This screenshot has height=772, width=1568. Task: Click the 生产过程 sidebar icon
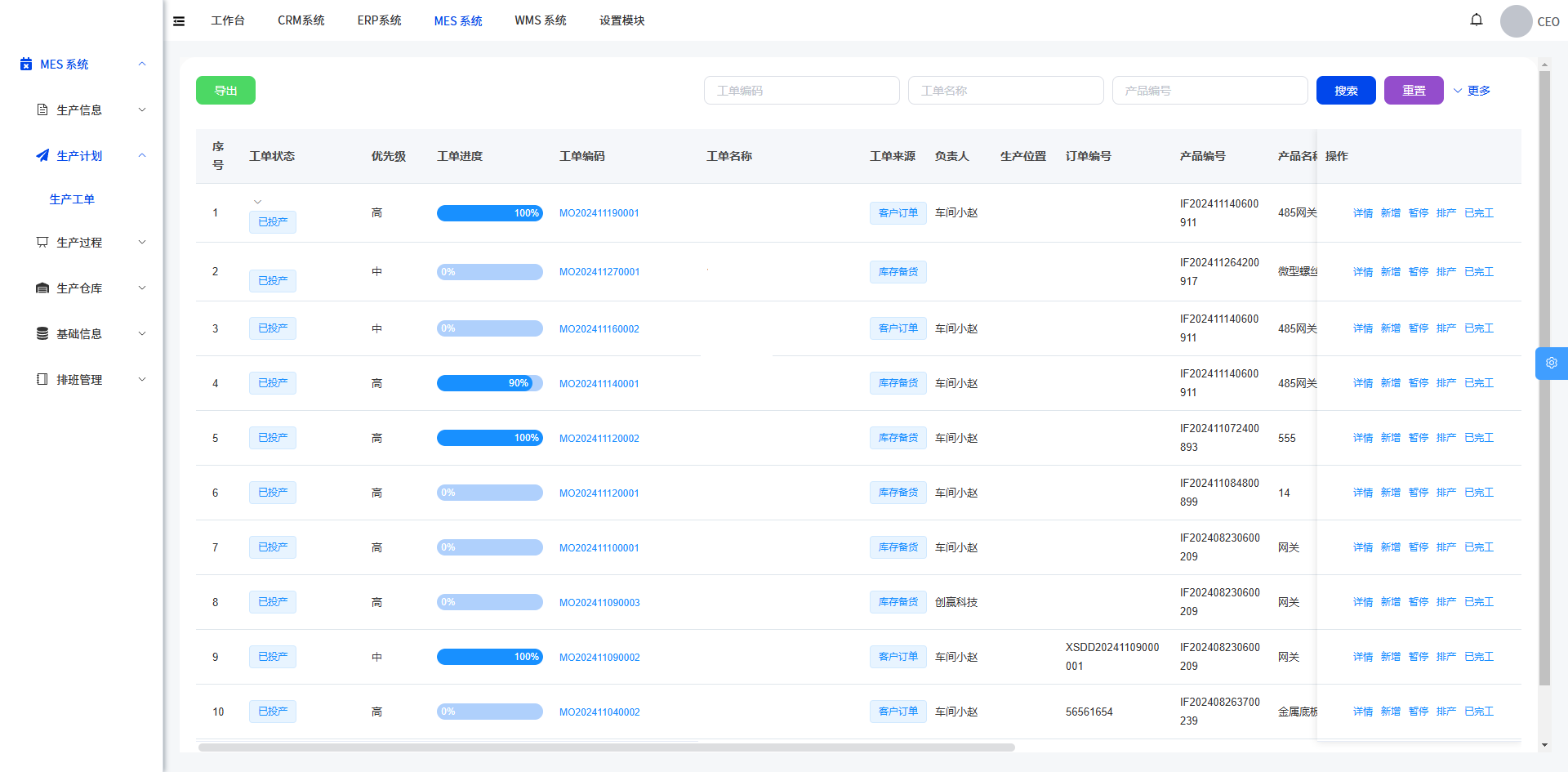coord(42,242)
